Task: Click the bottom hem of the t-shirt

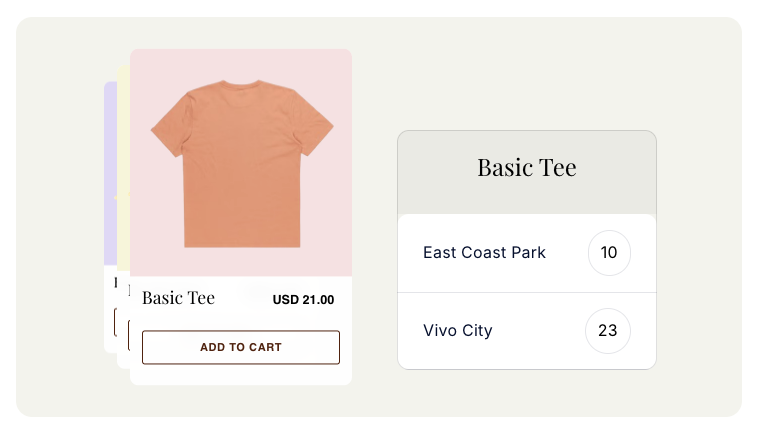Action: [241, 242]
